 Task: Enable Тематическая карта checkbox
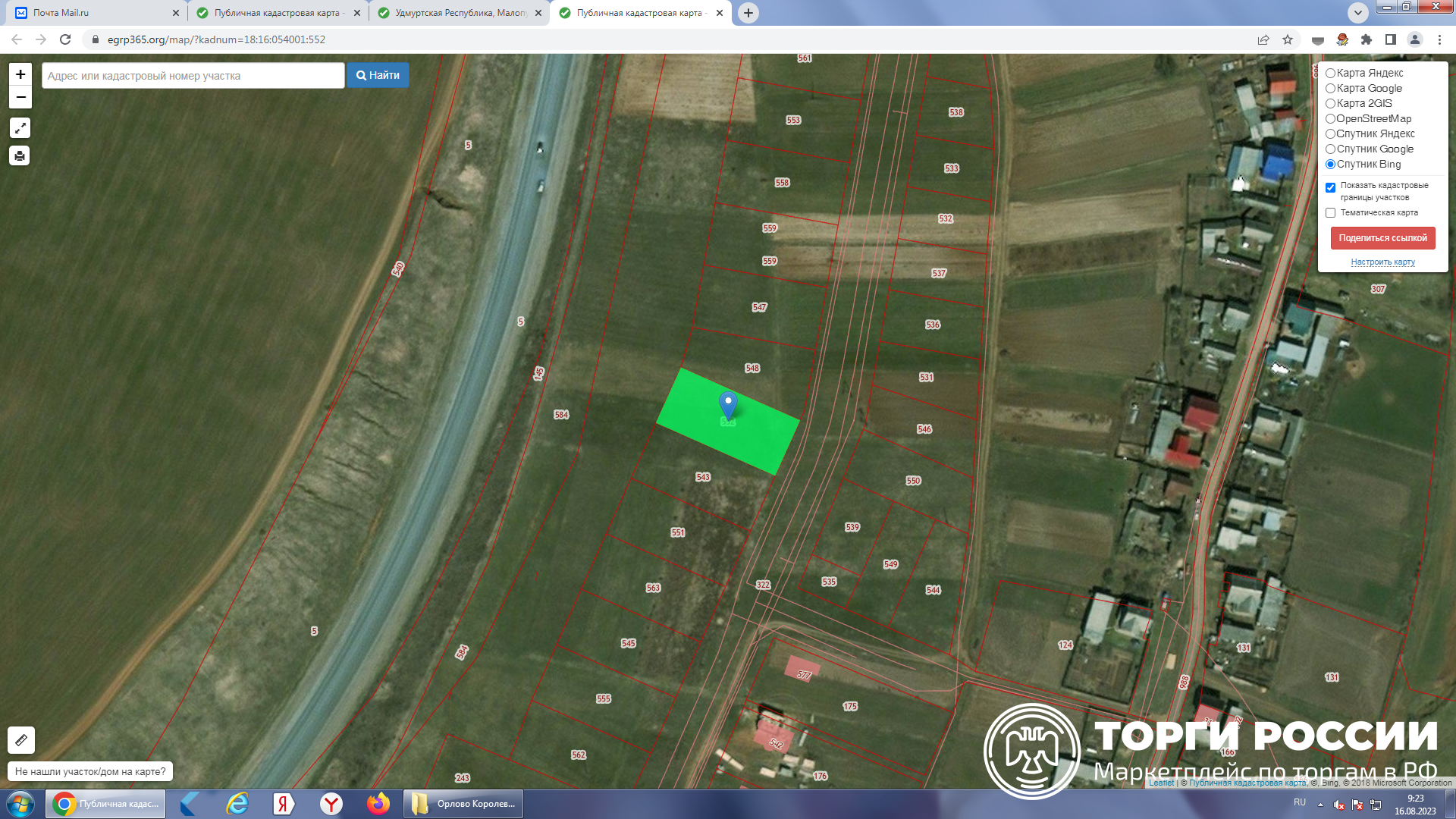tap(1330, 213)
